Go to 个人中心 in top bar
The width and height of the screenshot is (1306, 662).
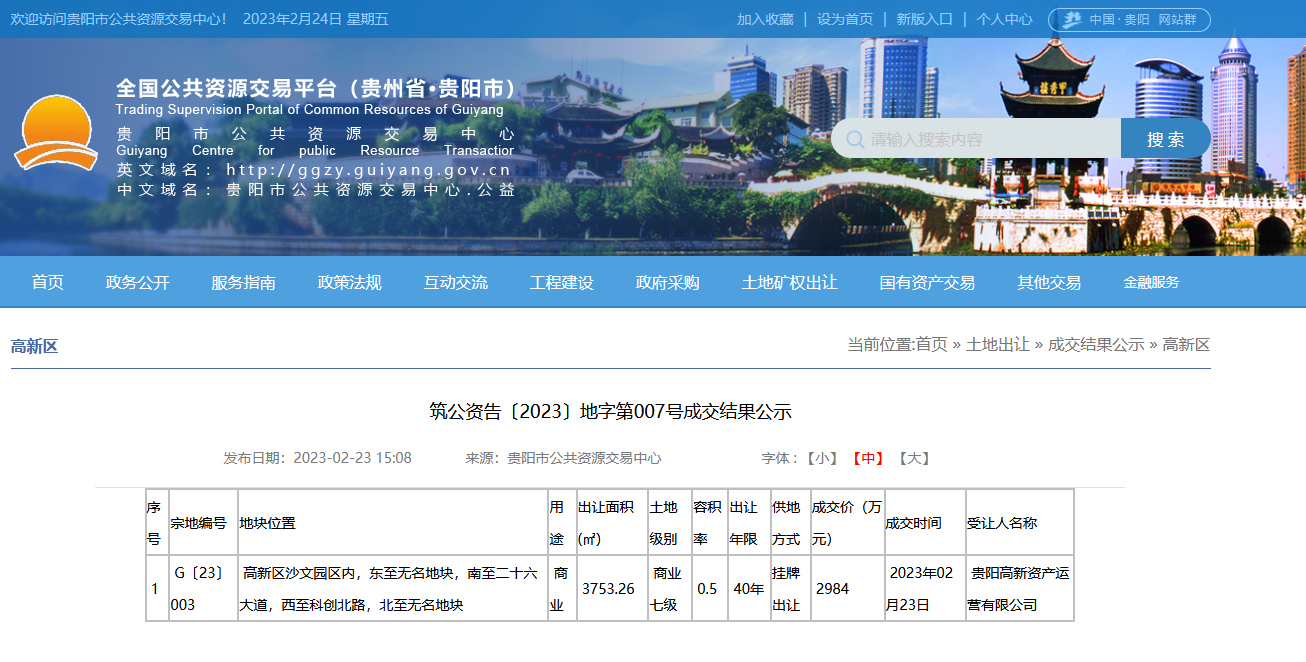pyautogui.click(x=1004, y=19)
